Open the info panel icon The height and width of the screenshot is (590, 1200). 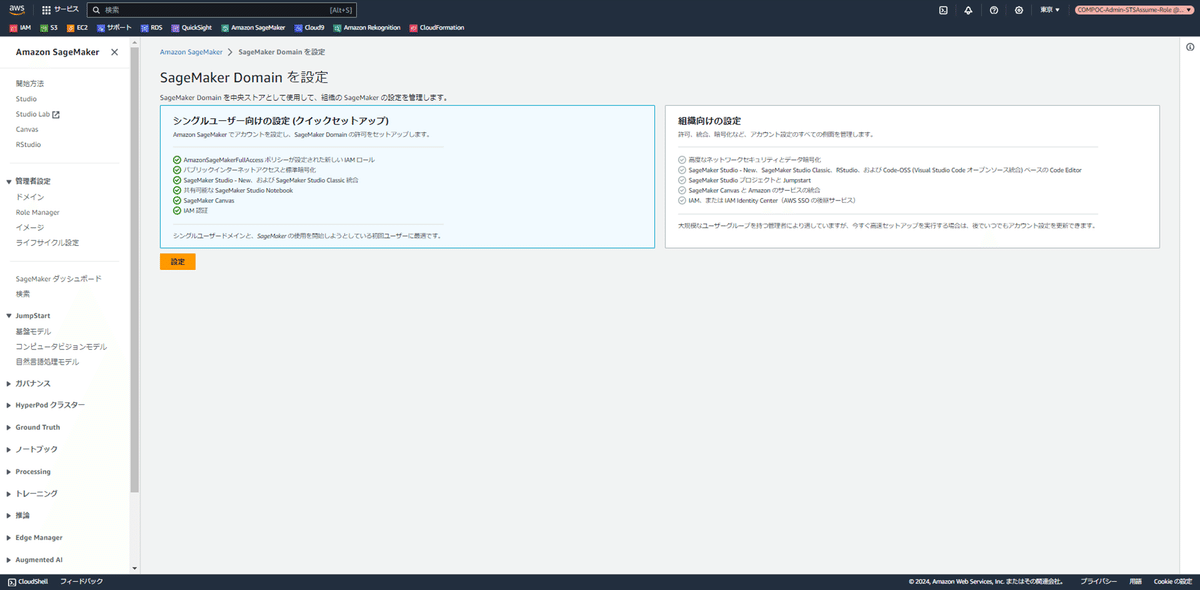(x=1189, y=47)
